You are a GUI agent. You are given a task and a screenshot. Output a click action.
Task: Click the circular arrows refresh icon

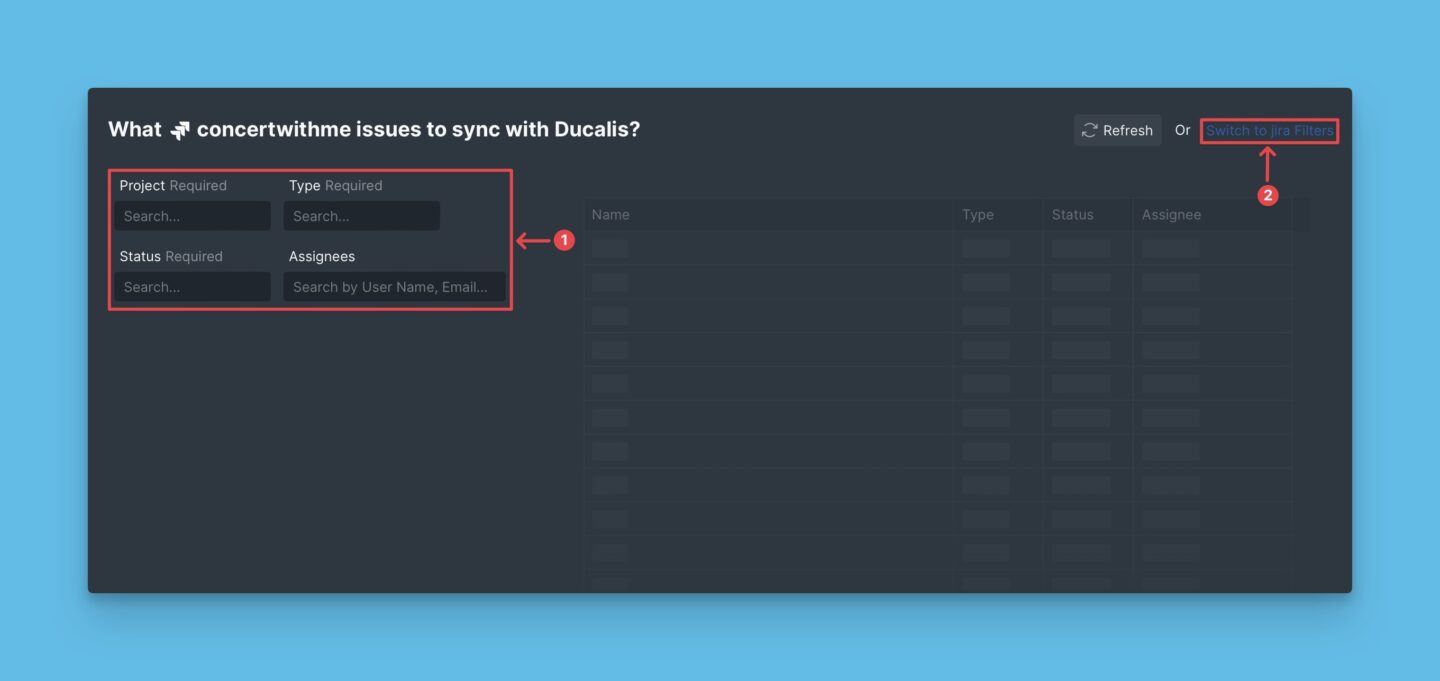1090,130
